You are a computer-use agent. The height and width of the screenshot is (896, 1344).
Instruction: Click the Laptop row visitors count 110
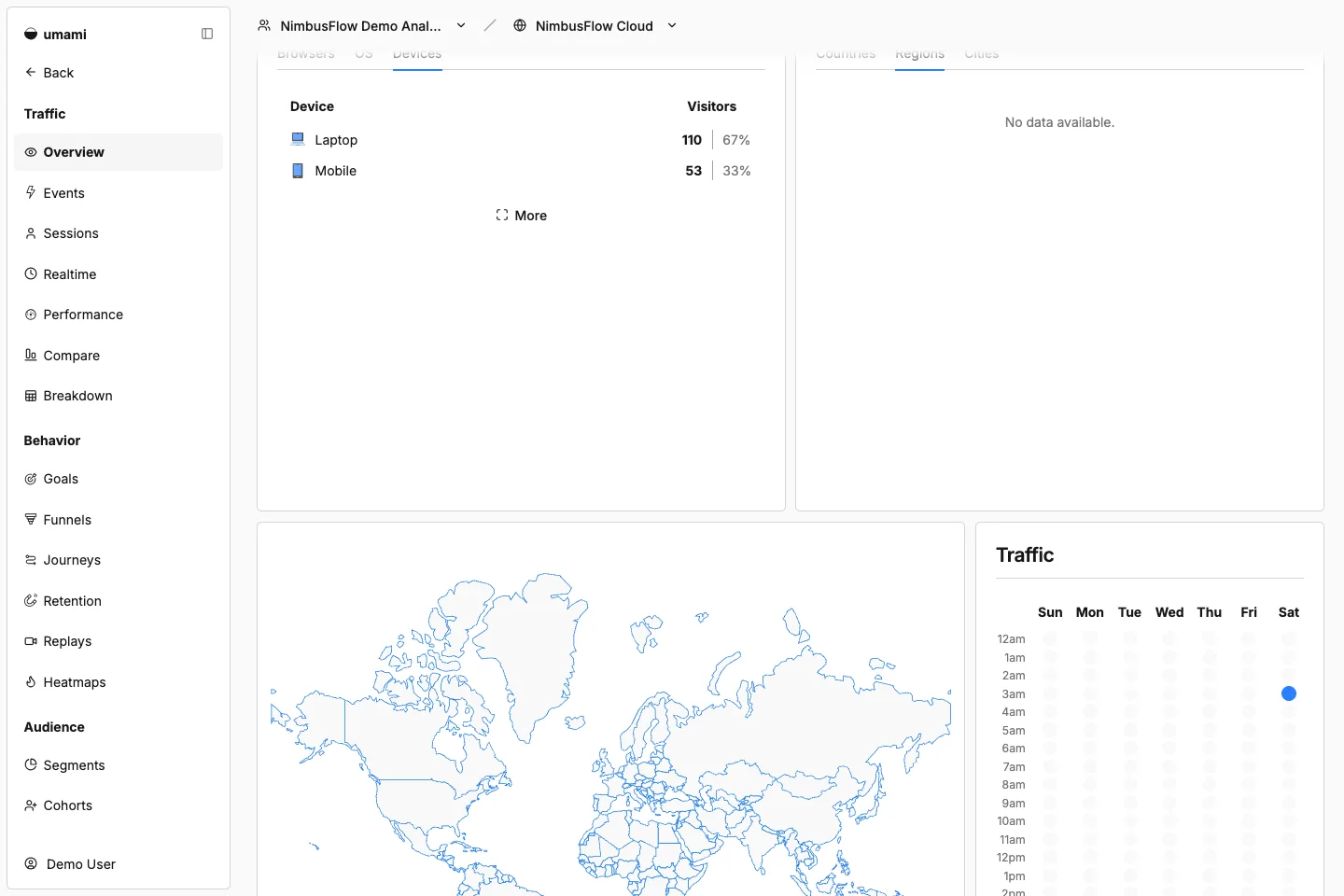click(692, 140)
